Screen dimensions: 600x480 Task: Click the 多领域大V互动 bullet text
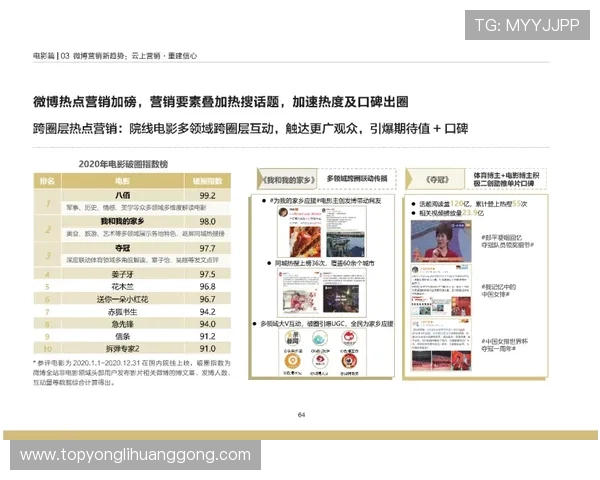[x=327, y=324]
